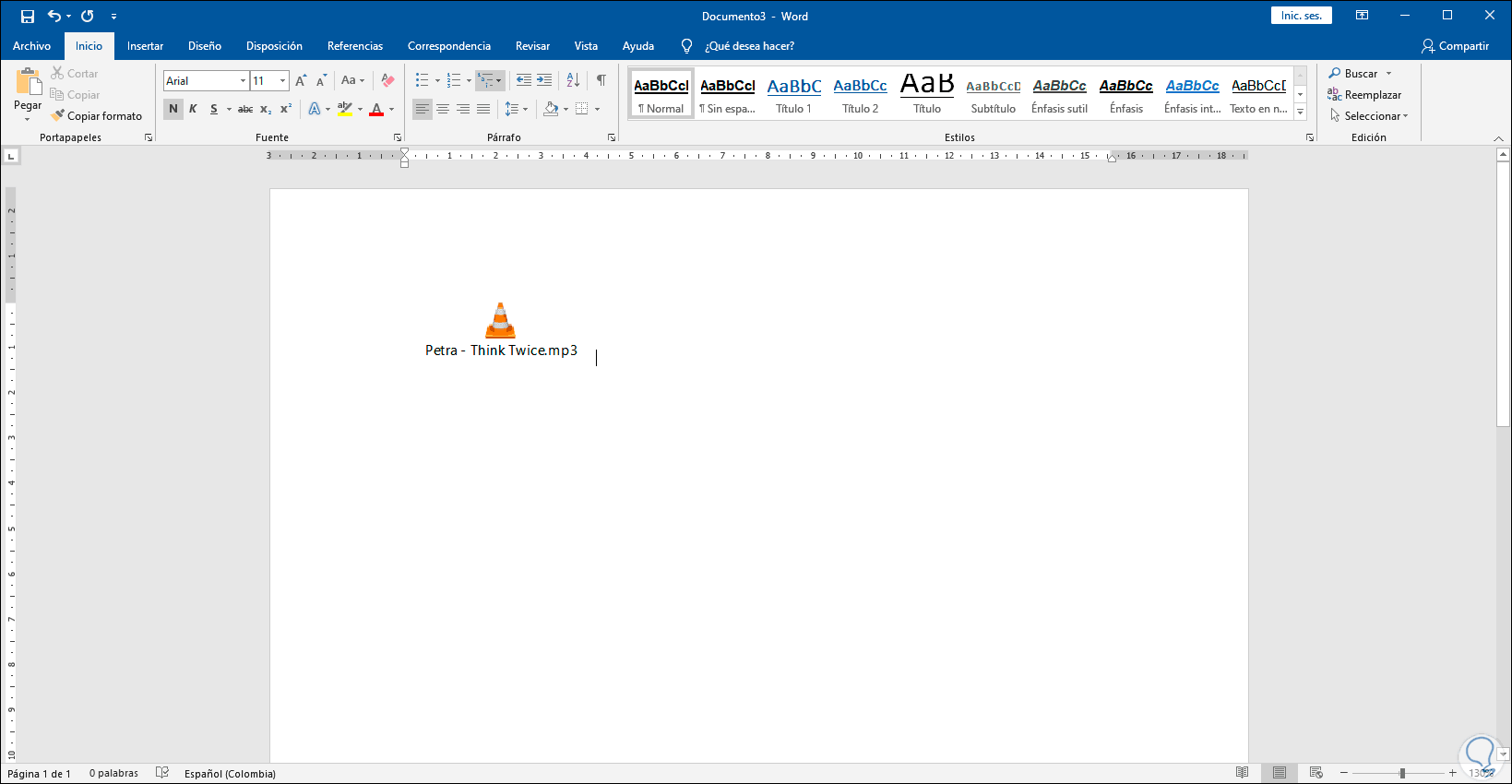Increase font size with the grow font icon

[x=301, y=81]
